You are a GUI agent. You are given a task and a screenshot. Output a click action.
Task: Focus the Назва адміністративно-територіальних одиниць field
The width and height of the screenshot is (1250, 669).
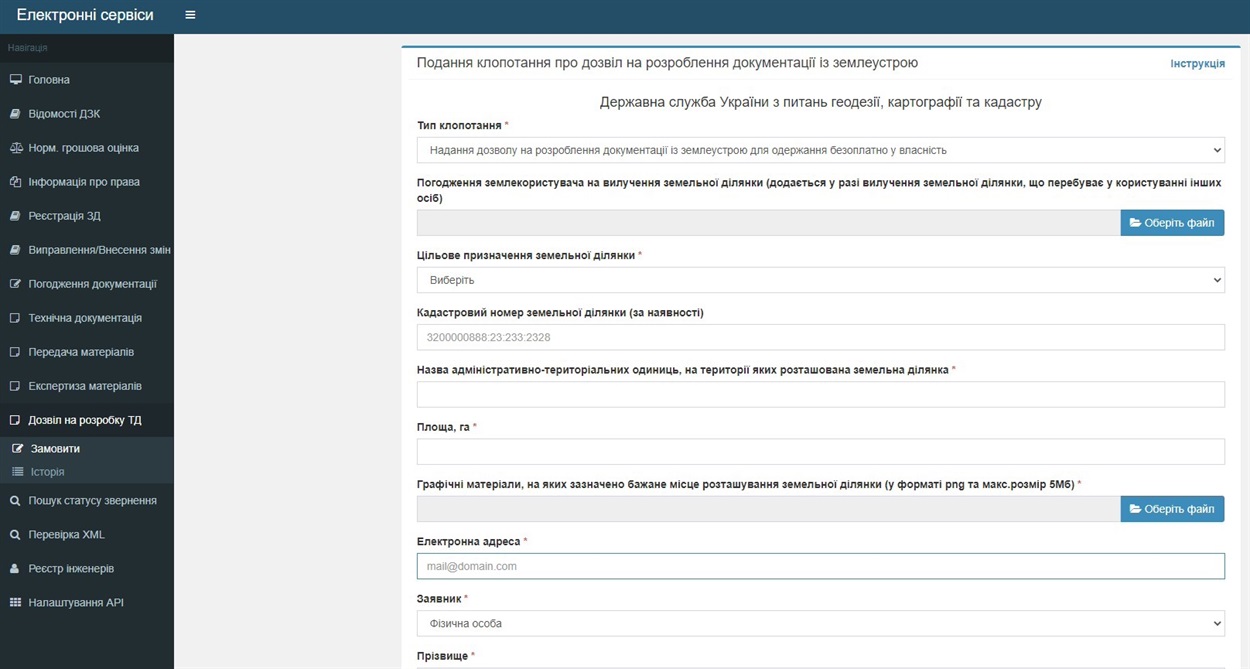point(820,394)
